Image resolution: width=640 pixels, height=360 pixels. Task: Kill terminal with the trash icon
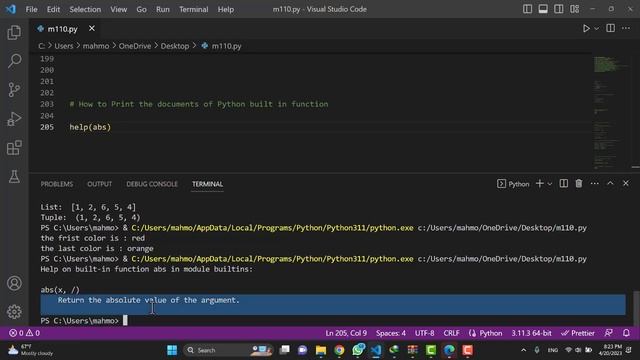click(x=579, y=184)
